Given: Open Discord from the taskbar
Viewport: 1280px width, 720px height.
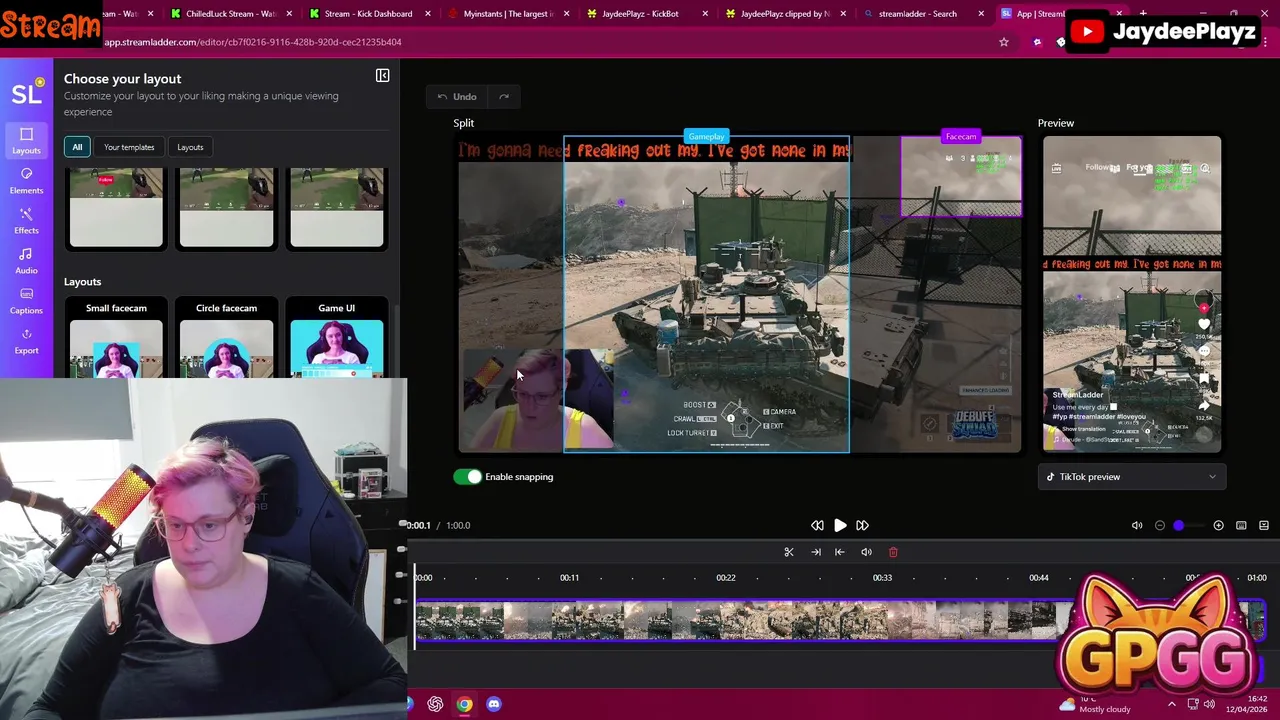Looking at the screenshot, I should pos(493,704).
